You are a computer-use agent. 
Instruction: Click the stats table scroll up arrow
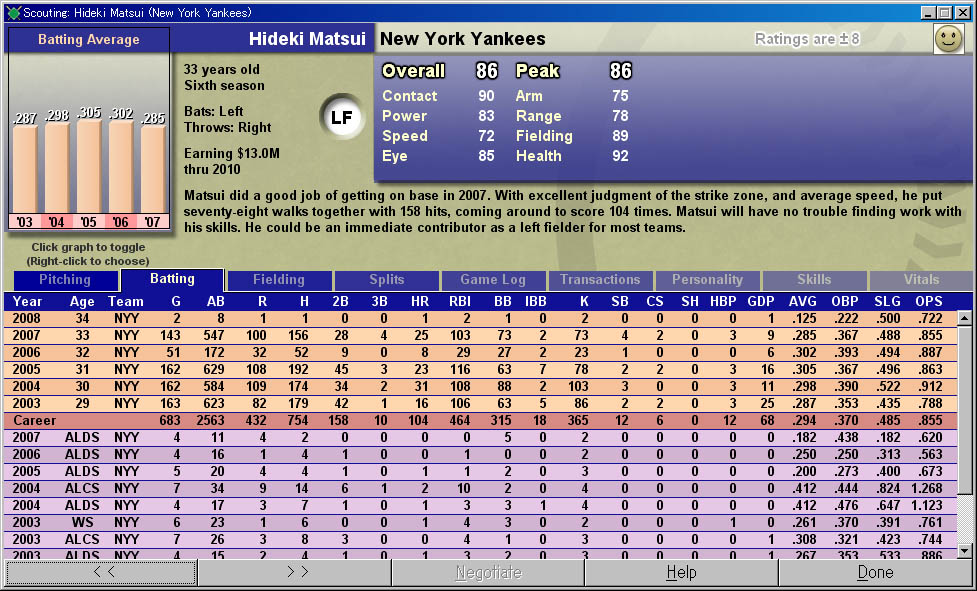965,318
